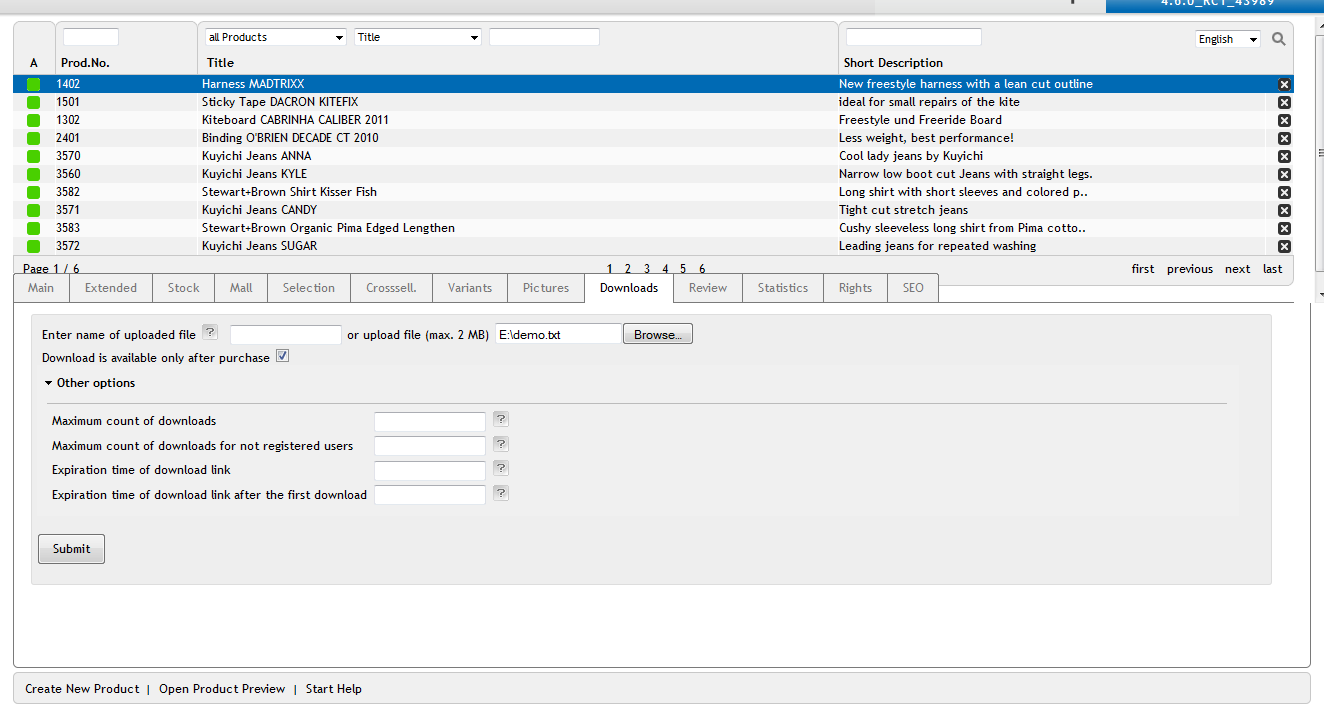Click help icon next to uploaded file name
Screen dimensions: 1324x720
point(210,333)
